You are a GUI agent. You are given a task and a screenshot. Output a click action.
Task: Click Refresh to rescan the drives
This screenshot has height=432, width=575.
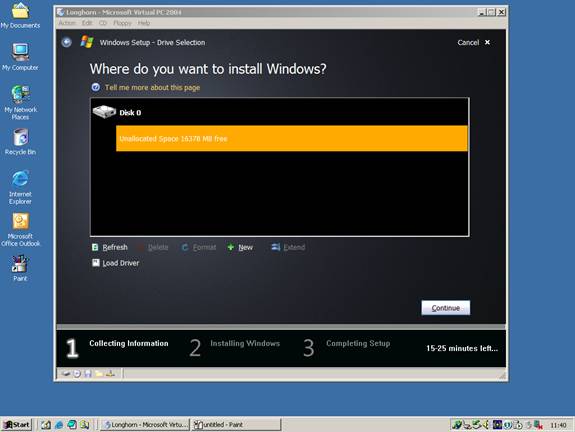115,248
